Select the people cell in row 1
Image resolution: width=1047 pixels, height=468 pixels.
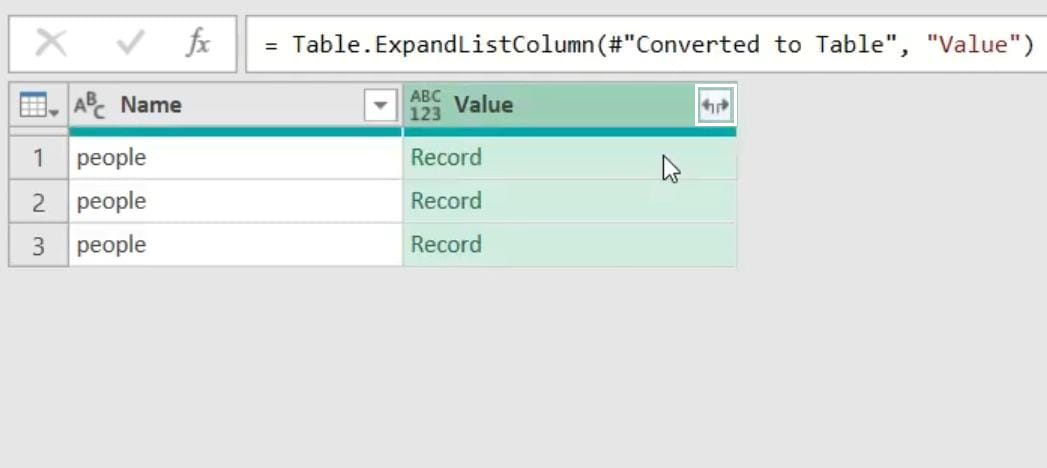click(x=235, y=158)
